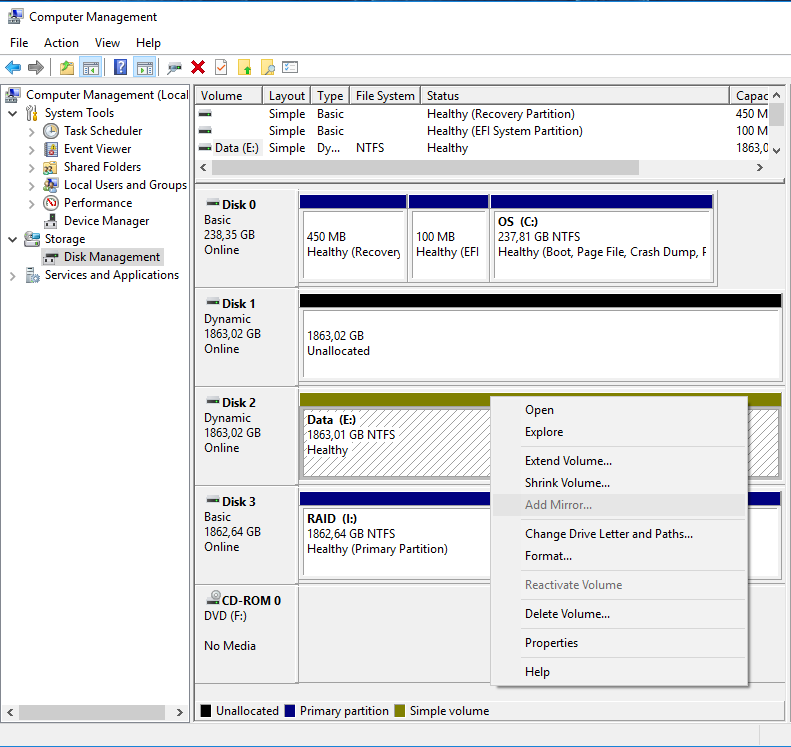Click the Local Users and Groups icon
Screen dimensions: 791x747
pyautogui.click(x=50, y=185)
